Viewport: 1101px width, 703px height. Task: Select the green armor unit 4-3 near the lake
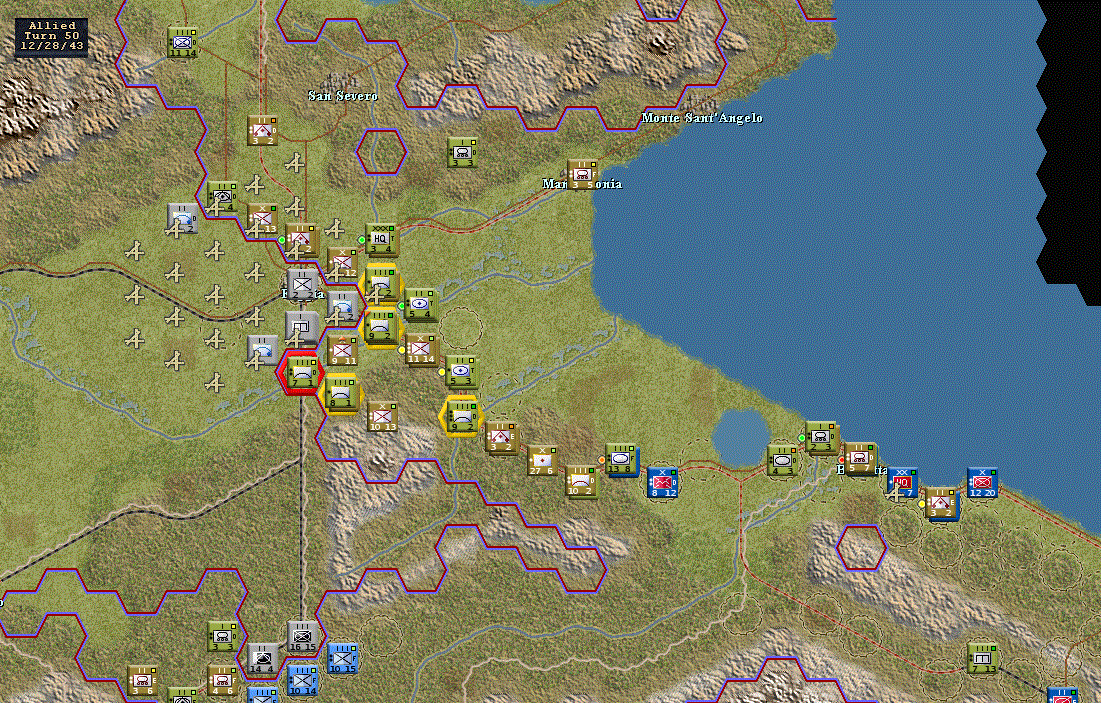(x=782, y=460)
